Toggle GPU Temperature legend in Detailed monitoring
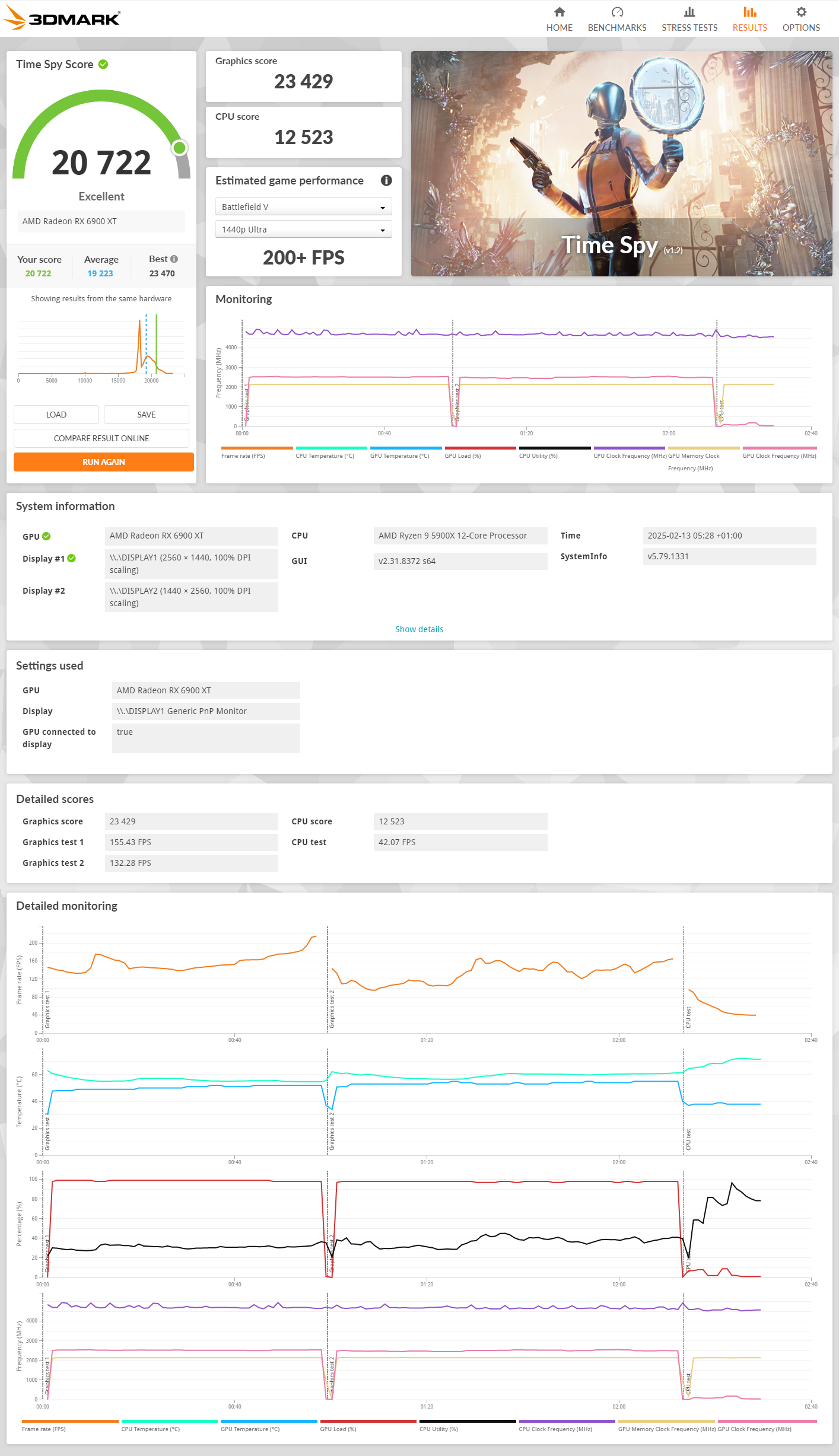 pos(269,1425)
